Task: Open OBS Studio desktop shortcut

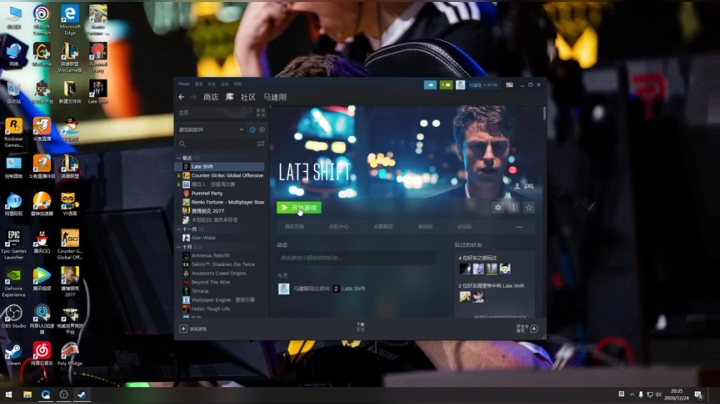Action: point(14,317)
